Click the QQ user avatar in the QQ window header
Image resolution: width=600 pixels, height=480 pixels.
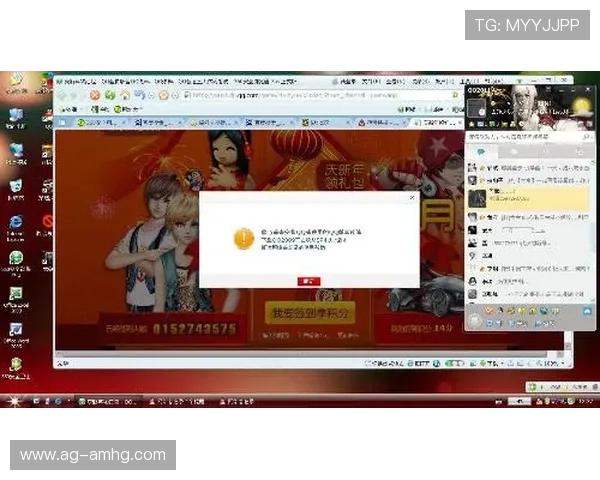click(477, 109)
